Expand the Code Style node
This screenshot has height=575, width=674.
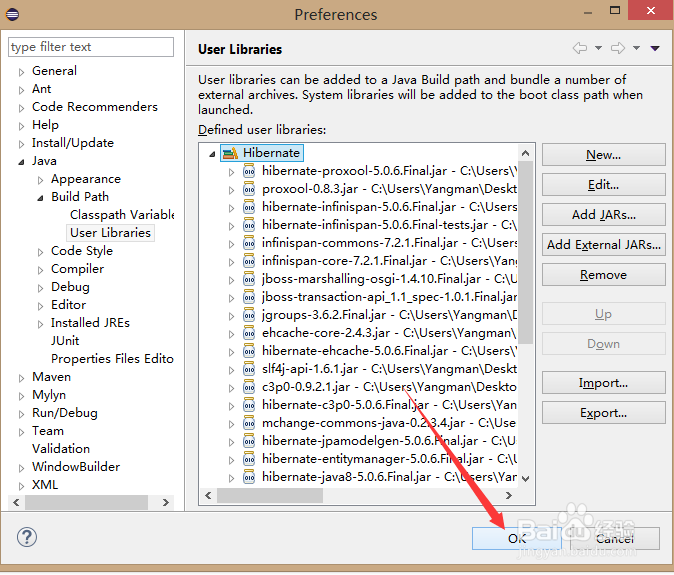pyautogui.click(x=40, y=252)
